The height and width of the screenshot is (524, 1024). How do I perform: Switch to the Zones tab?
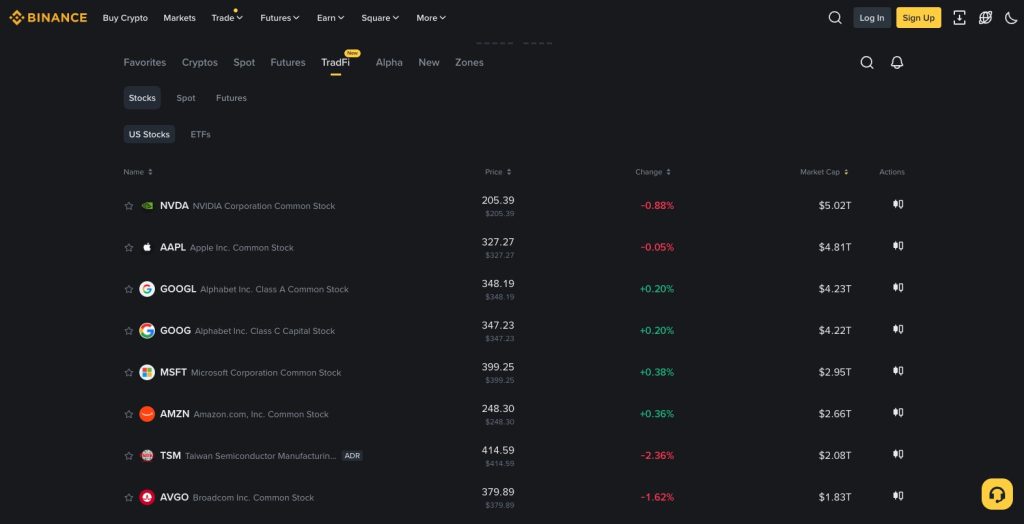tap(470, 63)
